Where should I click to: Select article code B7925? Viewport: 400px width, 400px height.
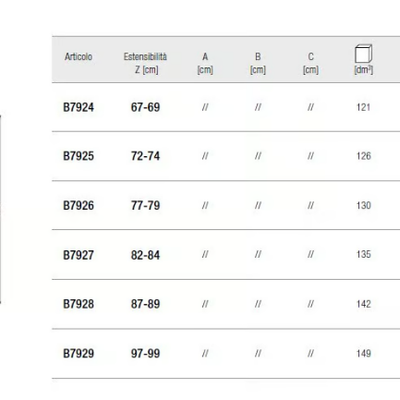point(79,156)
